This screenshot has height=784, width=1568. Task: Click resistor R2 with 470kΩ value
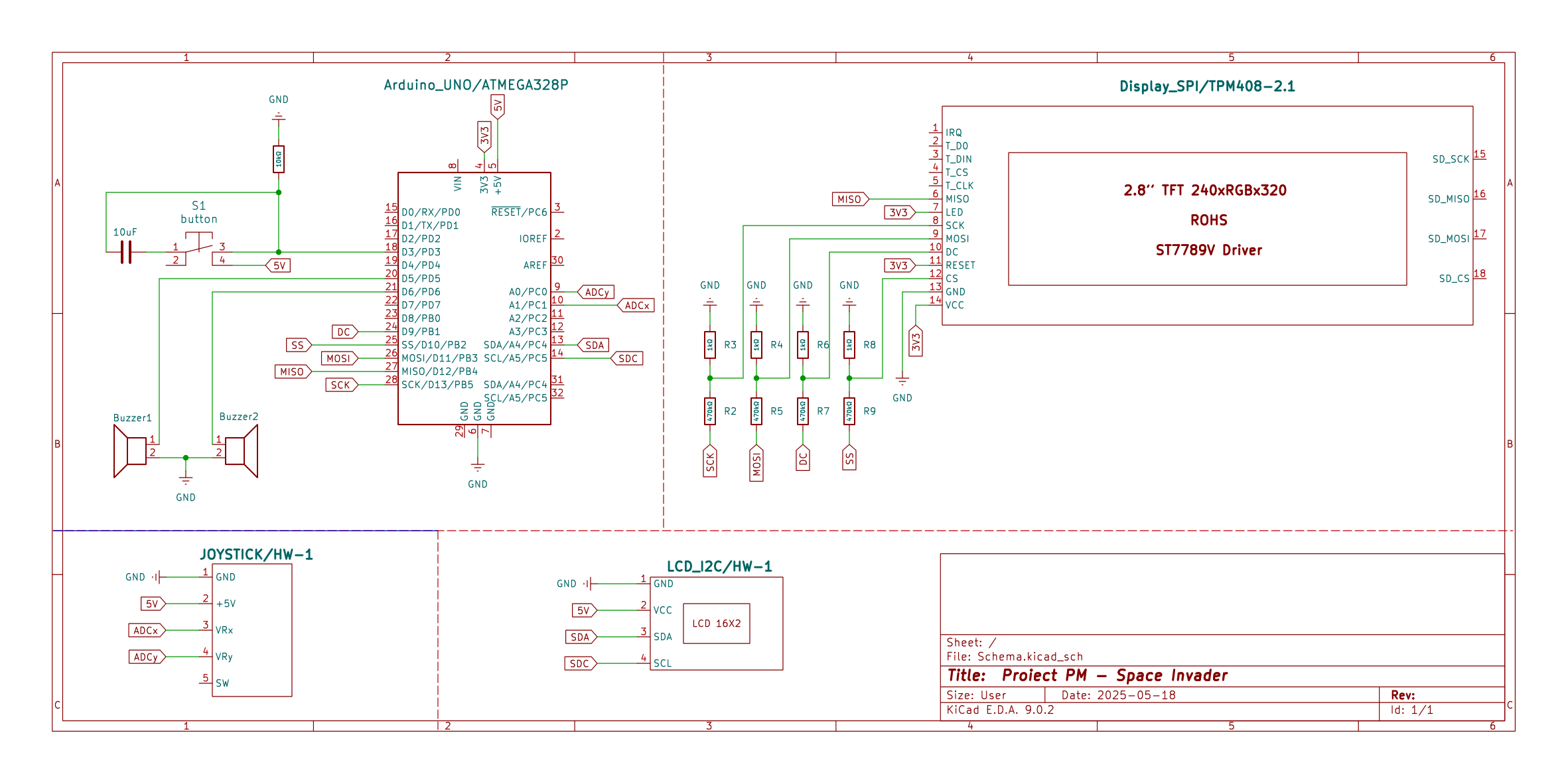[710, 413]
